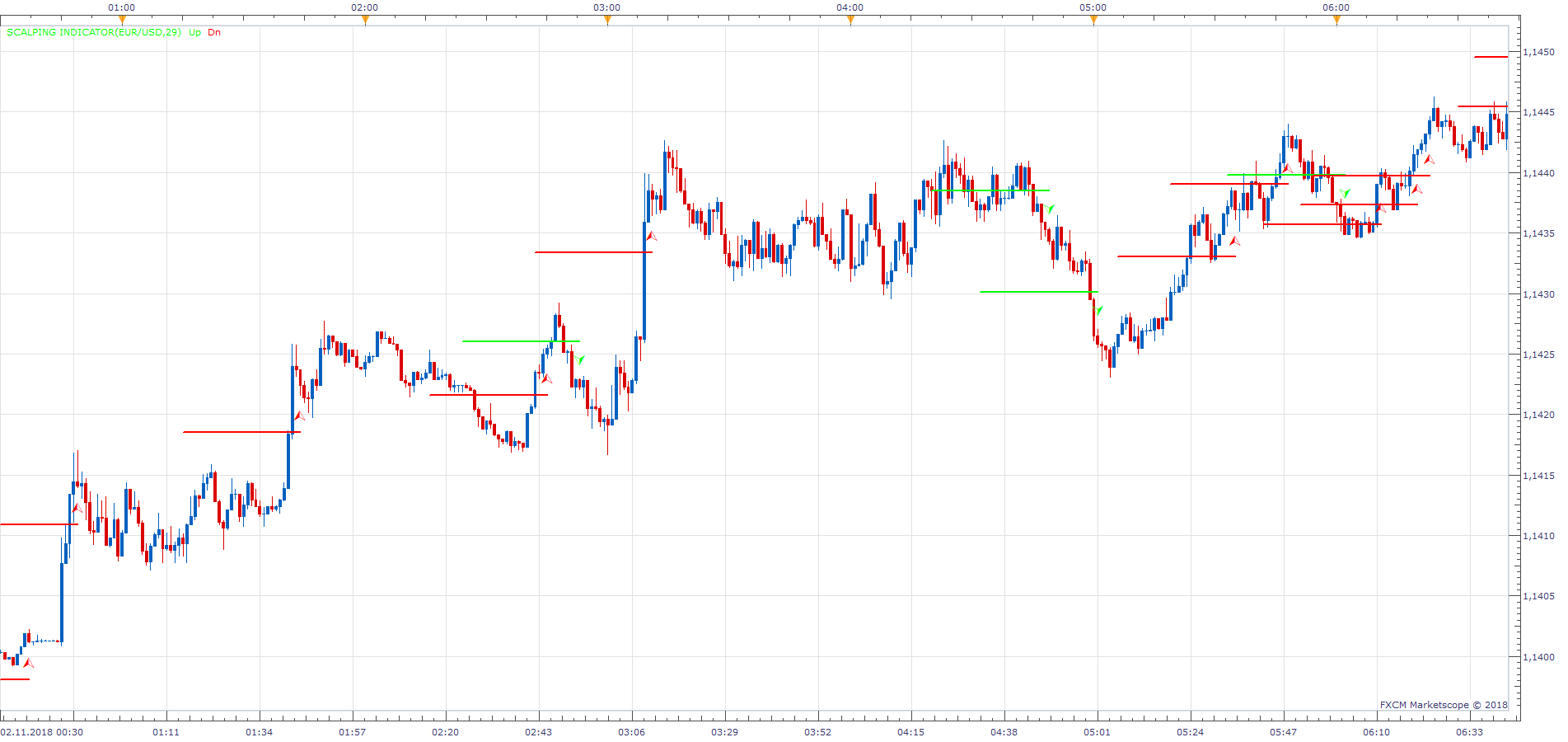Click the orange marker under 02:00
Screen dimensions: 1568x742
[365, 21]
